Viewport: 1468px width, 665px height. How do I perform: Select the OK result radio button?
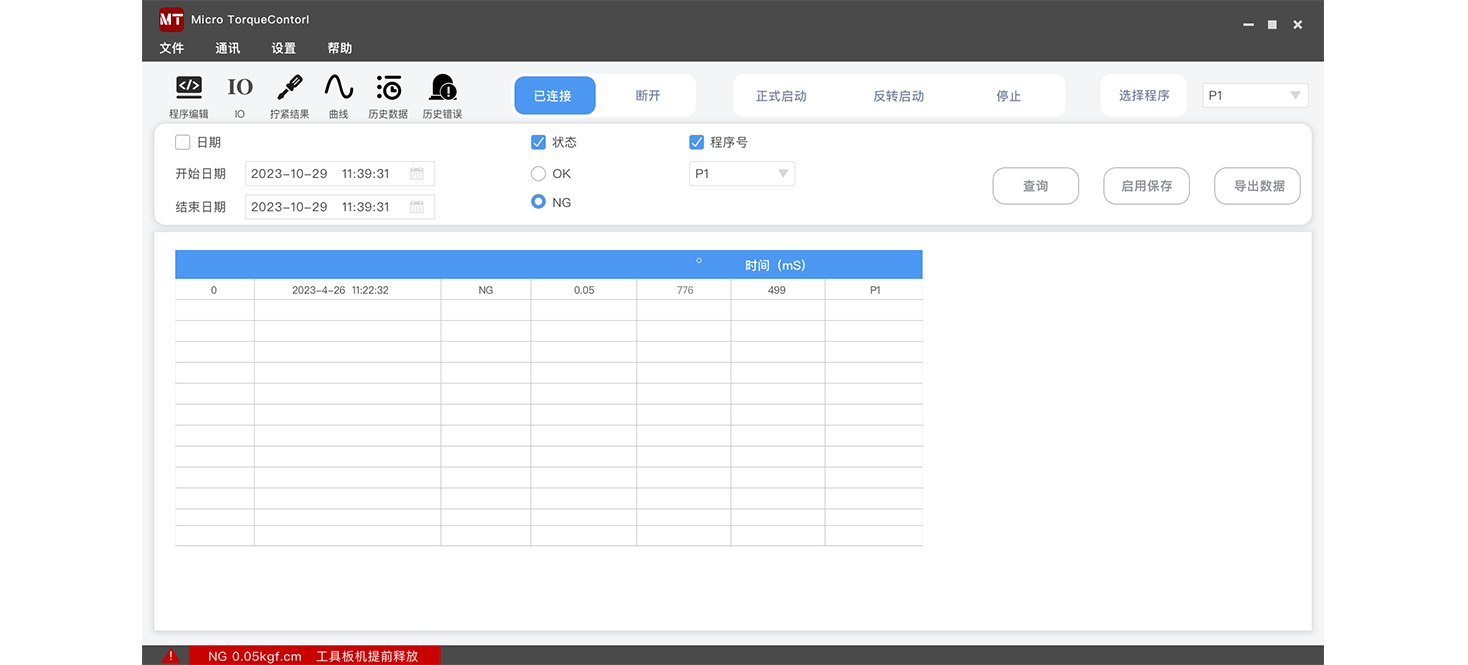[x=538, y=173]
